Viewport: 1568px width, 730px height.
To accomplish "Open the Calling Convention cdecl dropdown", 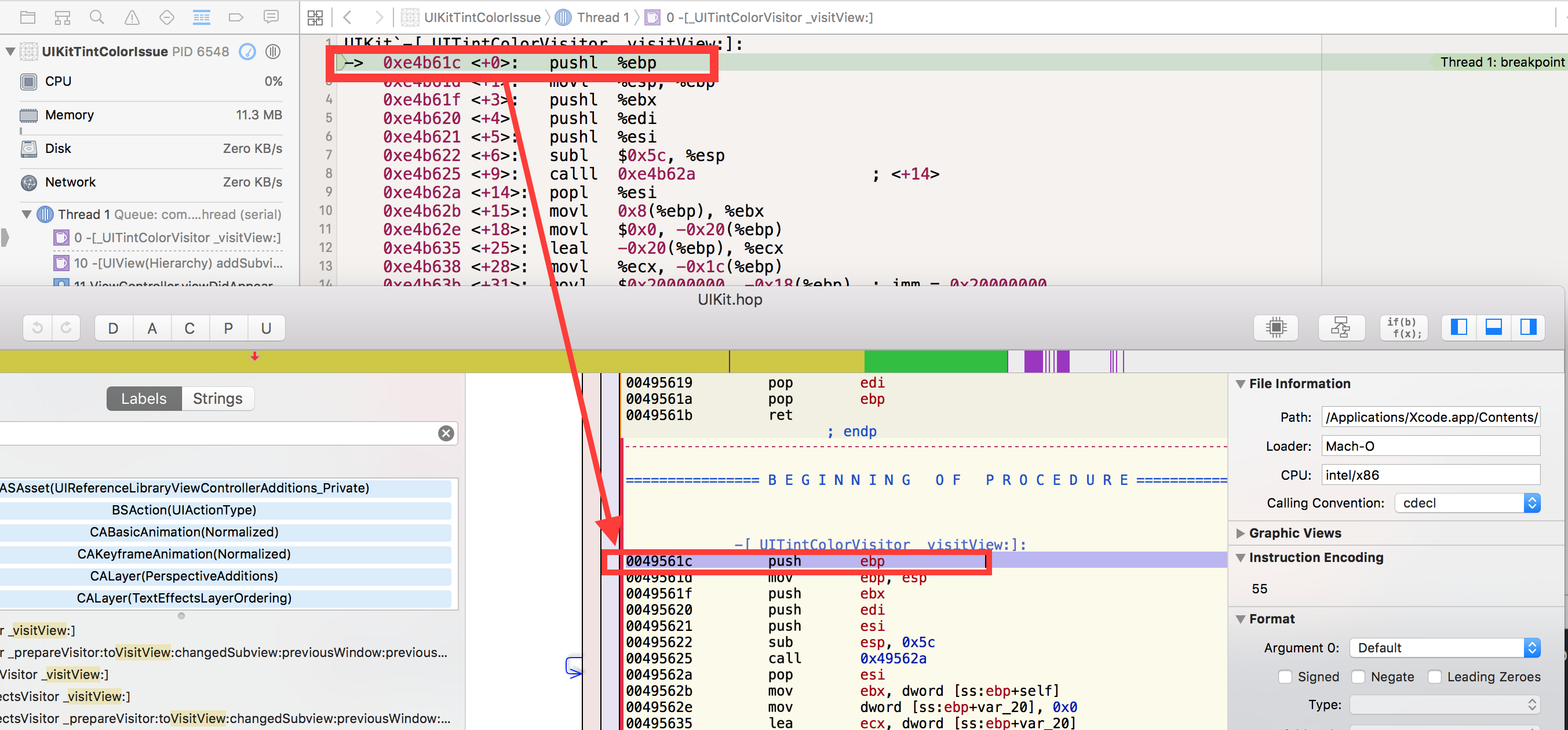I will point(1467,503).
